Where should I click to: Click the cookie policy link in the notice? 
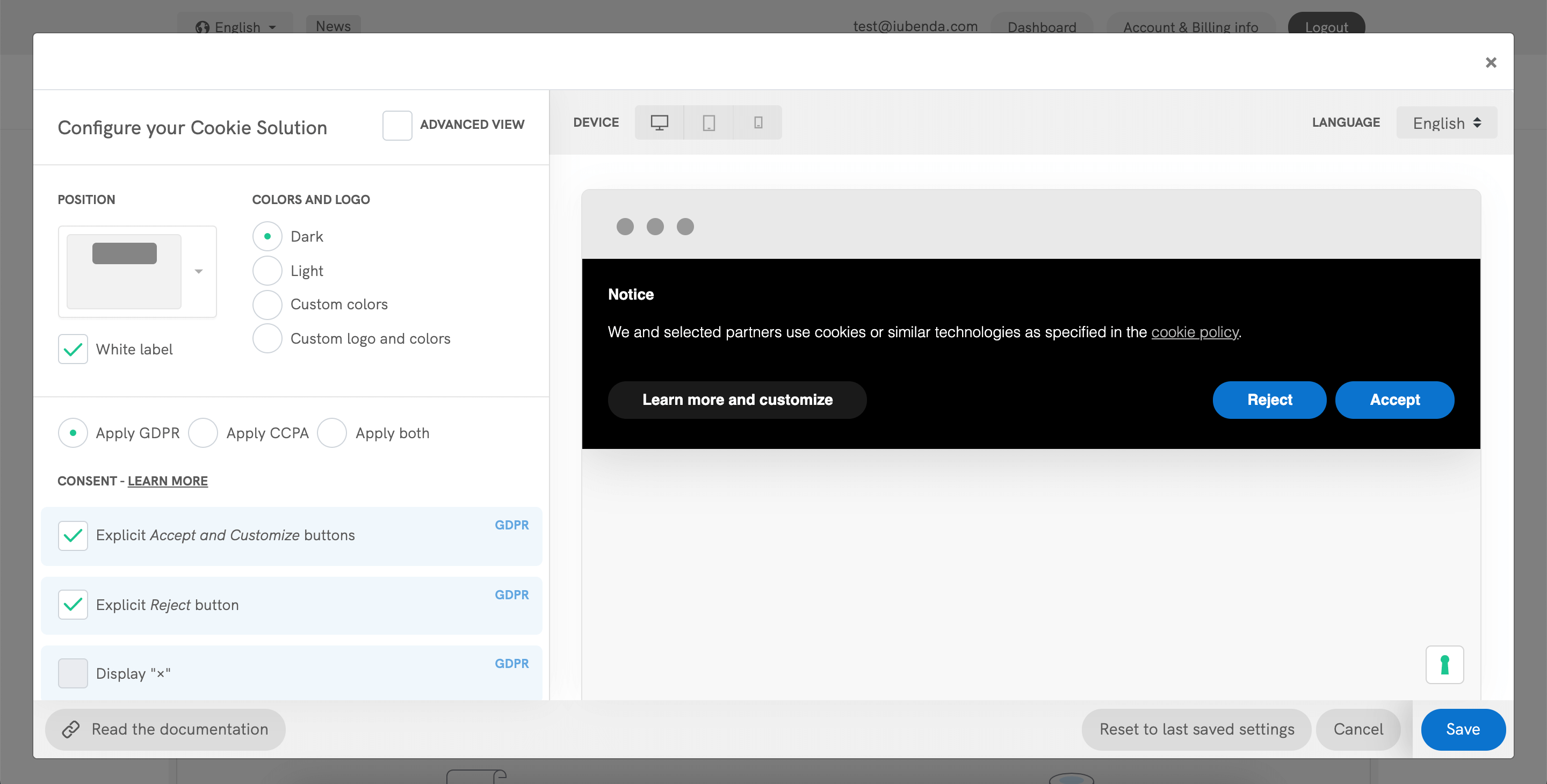tap(1195, 332)
